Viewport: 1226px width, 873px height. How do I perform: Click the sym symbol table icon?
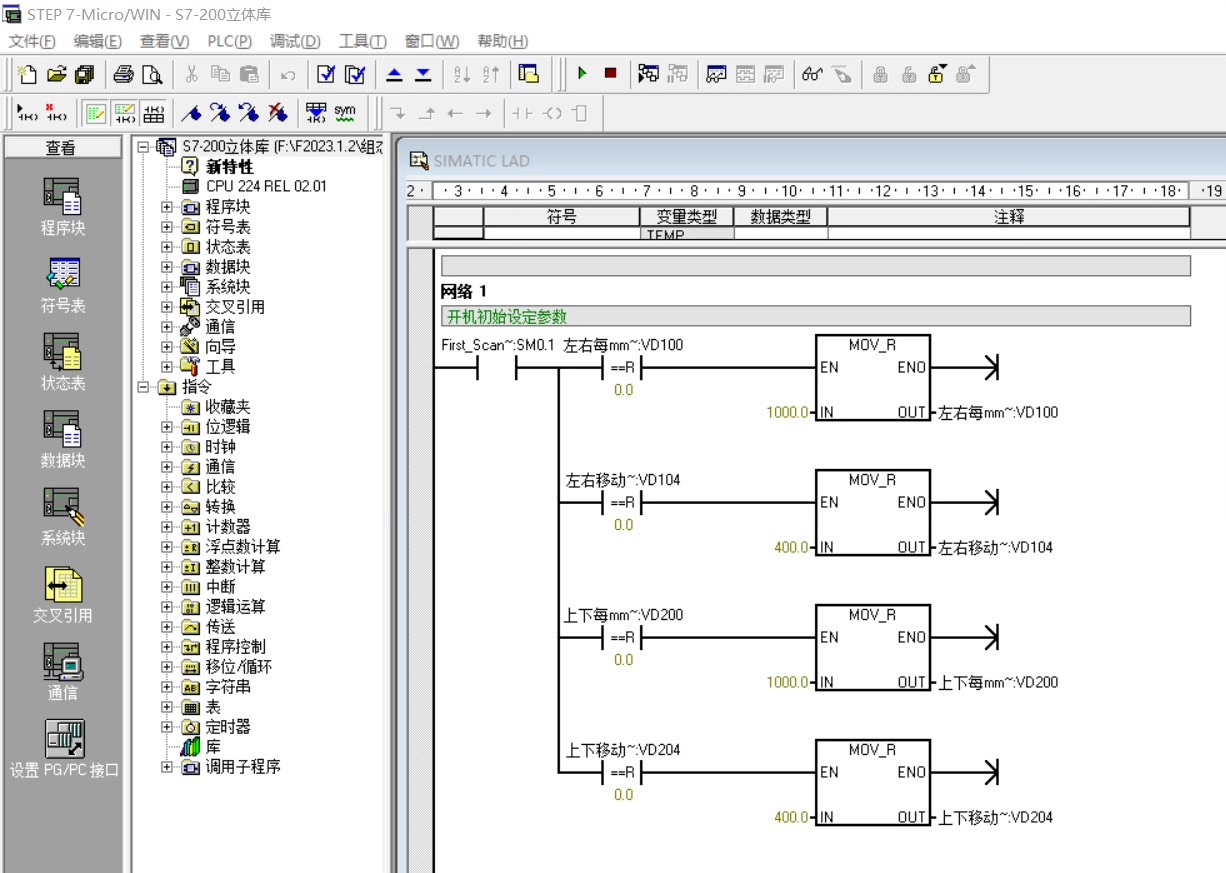tap(345, 113)
